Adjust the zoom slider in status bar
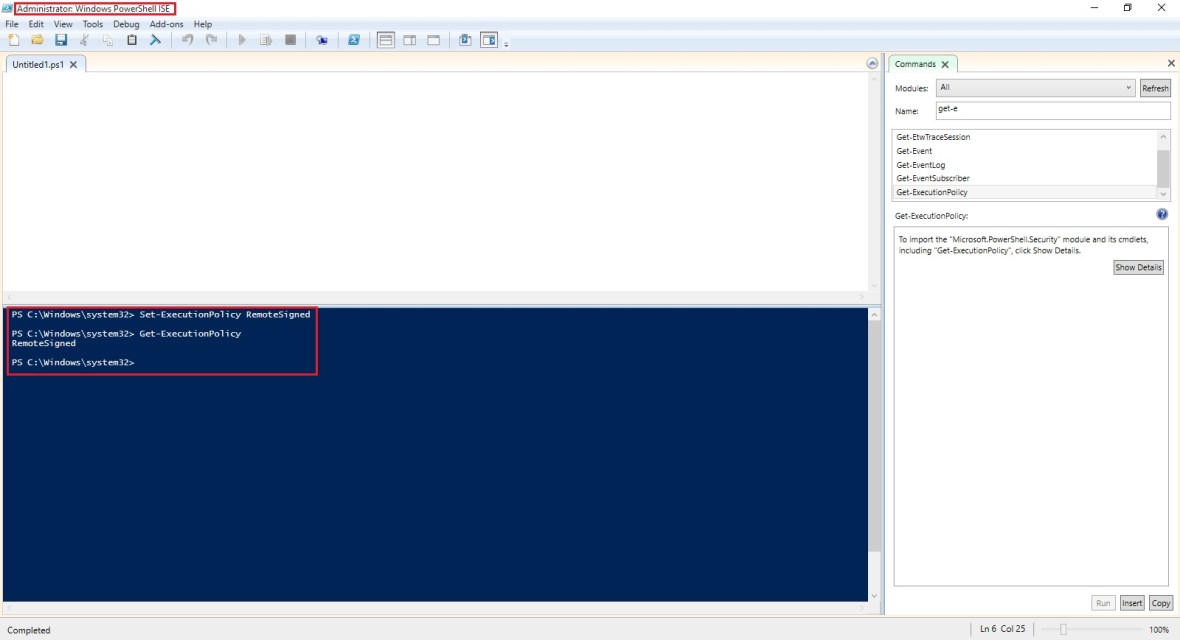The image size is (1180, 640). tap(1063, 629)
